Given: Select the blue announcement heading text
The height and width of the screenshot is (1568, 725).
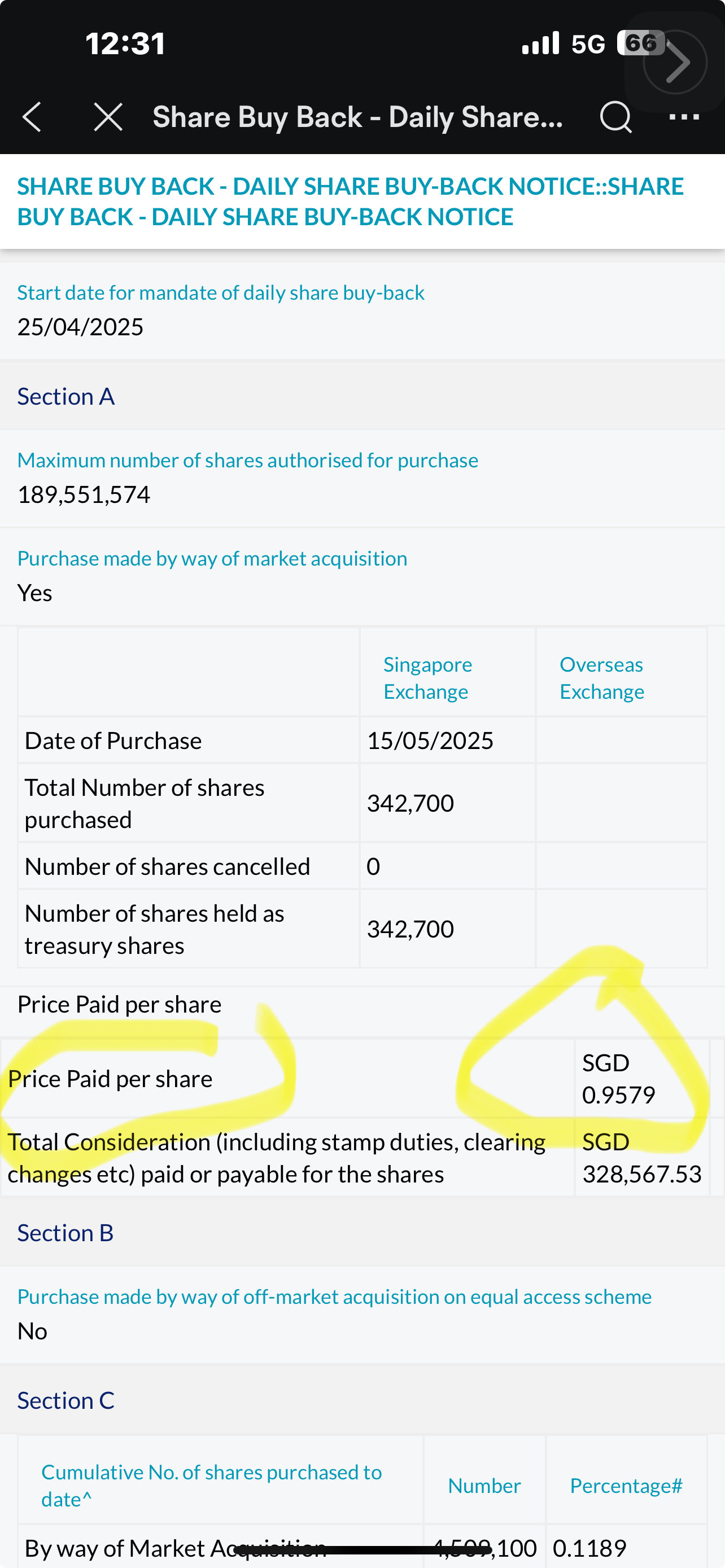Looking at the screenshot, I should tap(350, 202).
